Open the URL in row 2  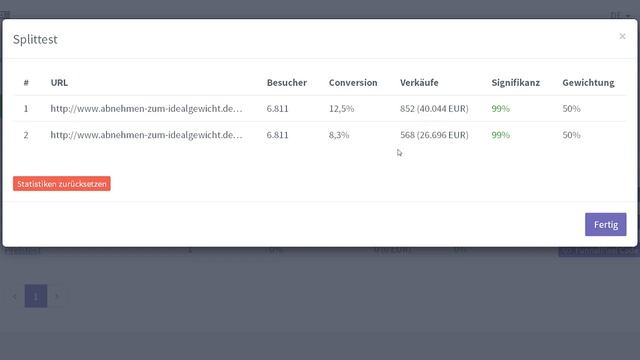146,135
